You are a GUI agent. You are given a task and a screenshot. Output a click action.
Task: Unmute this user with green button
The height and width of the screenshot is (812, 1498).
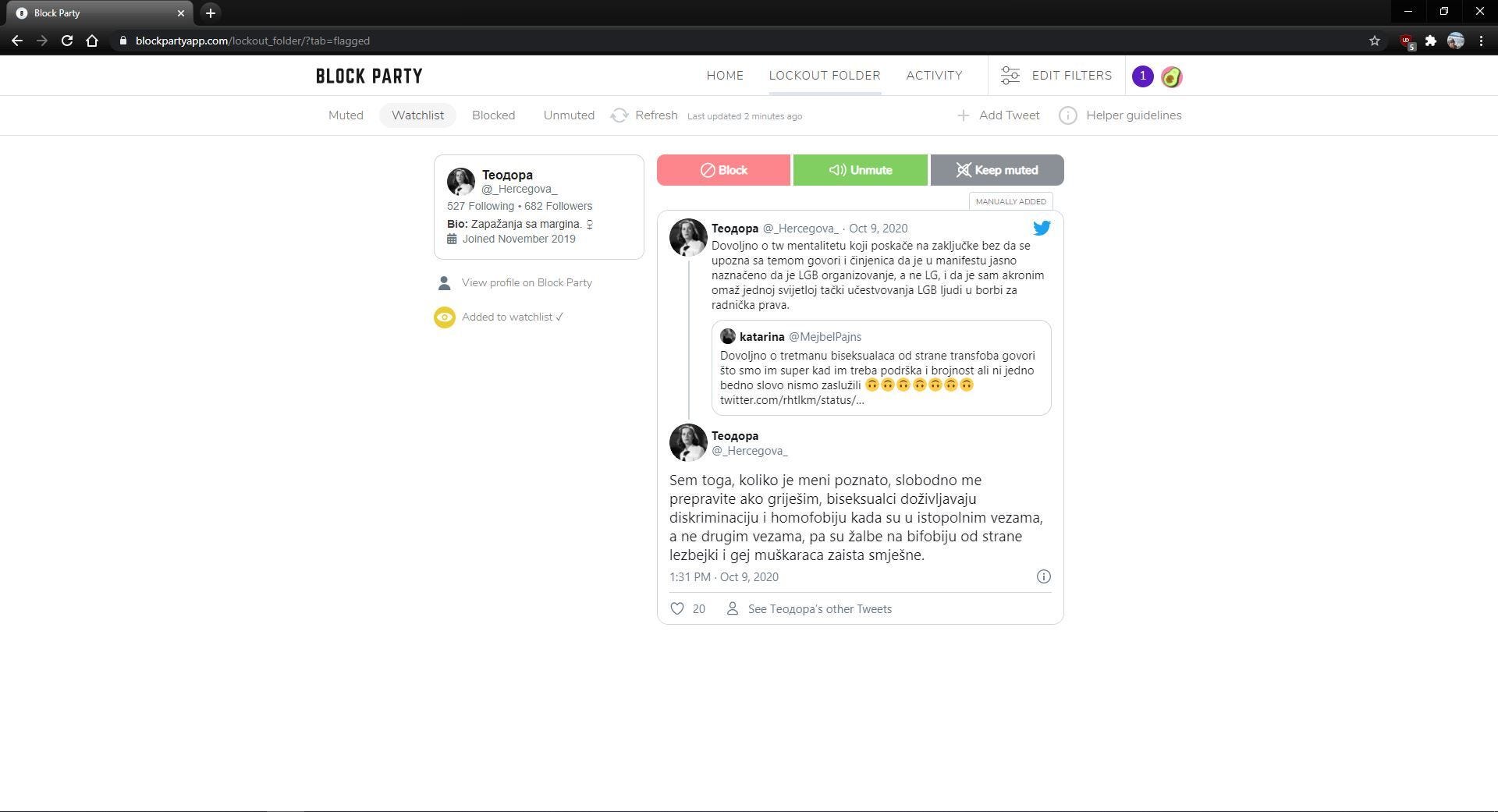pos(861,170)
